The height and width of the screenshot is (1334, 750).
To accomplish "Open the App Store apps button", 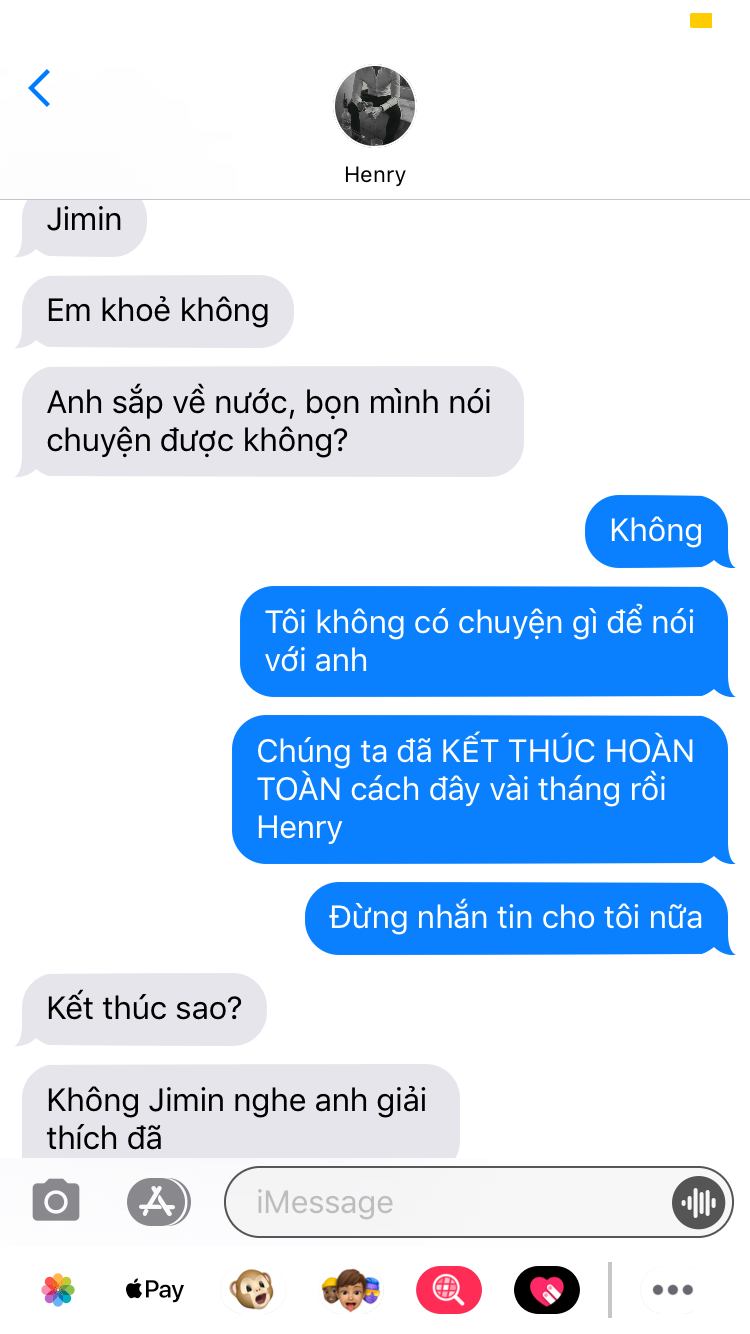I will [x=157, y=1202].
